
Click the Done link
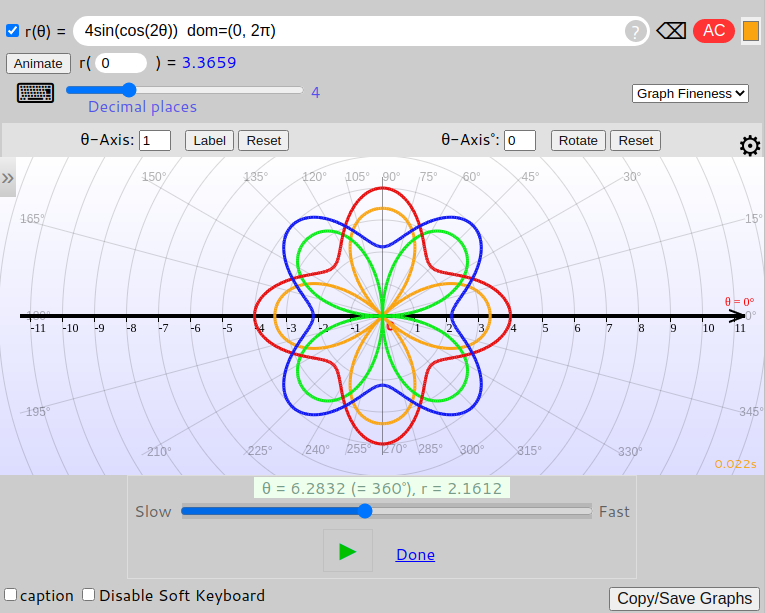tap(415, 554)
